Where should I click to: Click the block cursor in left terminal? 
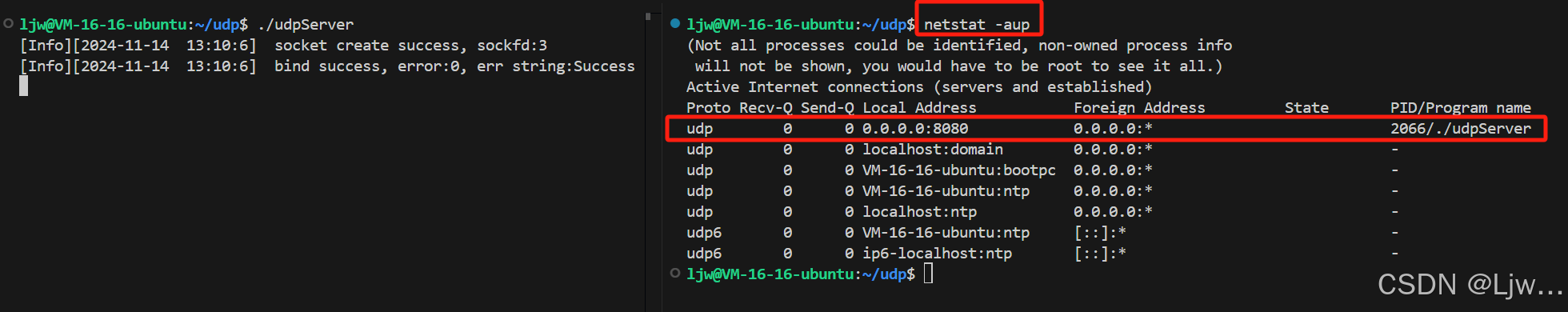point(24,86)
